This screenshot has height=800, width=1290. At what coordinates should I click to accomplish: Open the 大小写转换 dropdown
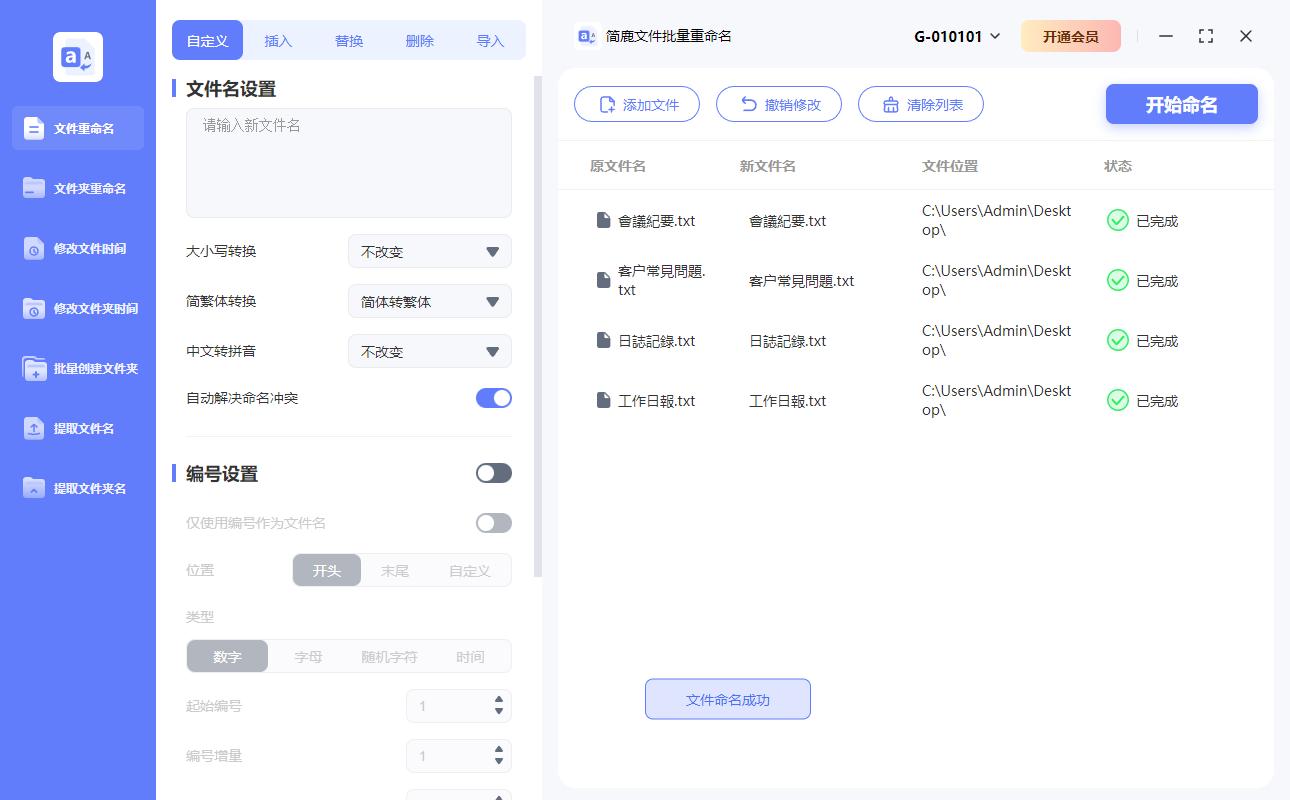coord(429,251)
